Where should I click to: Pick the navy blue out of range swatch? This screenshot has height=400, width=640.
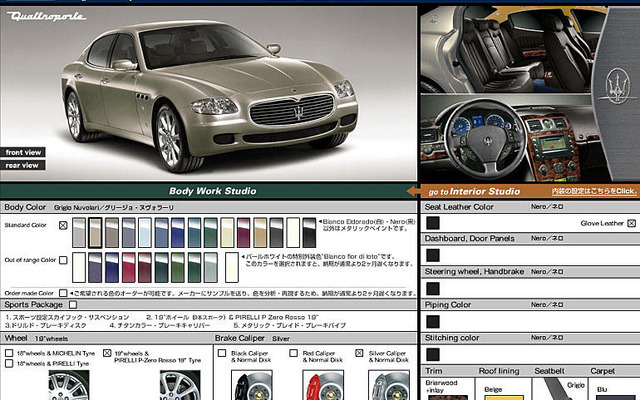pos(112,267)
